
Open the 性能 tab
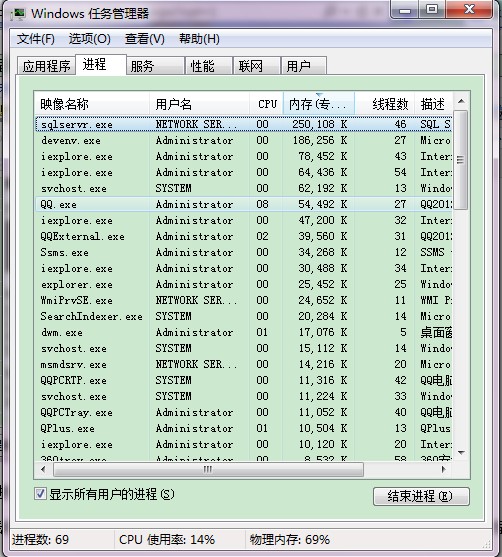click(x=209, y=66)
